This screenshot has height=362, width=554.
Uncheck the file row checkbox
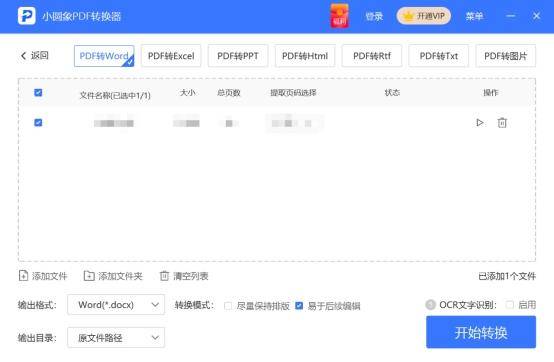tap(38, 123)
